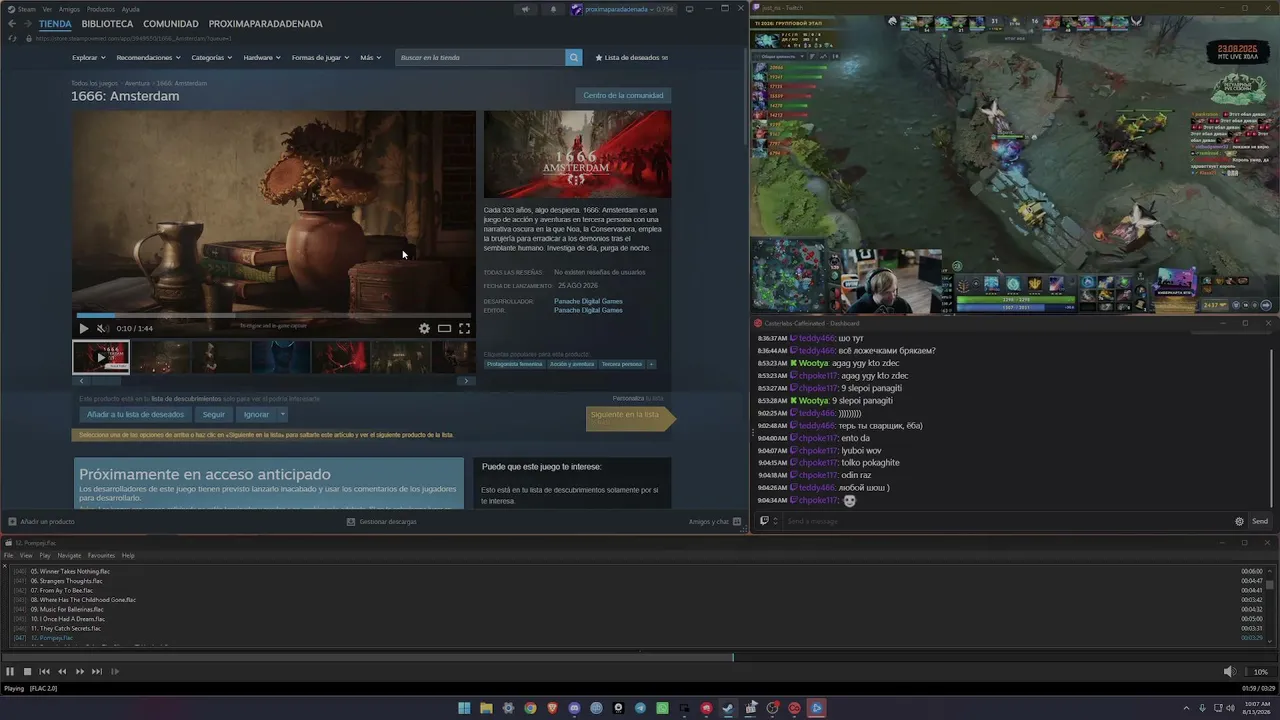Open the Favourites menu in the music player
The height and width of the screenshot is (720, 1280).
click(101, 555)
